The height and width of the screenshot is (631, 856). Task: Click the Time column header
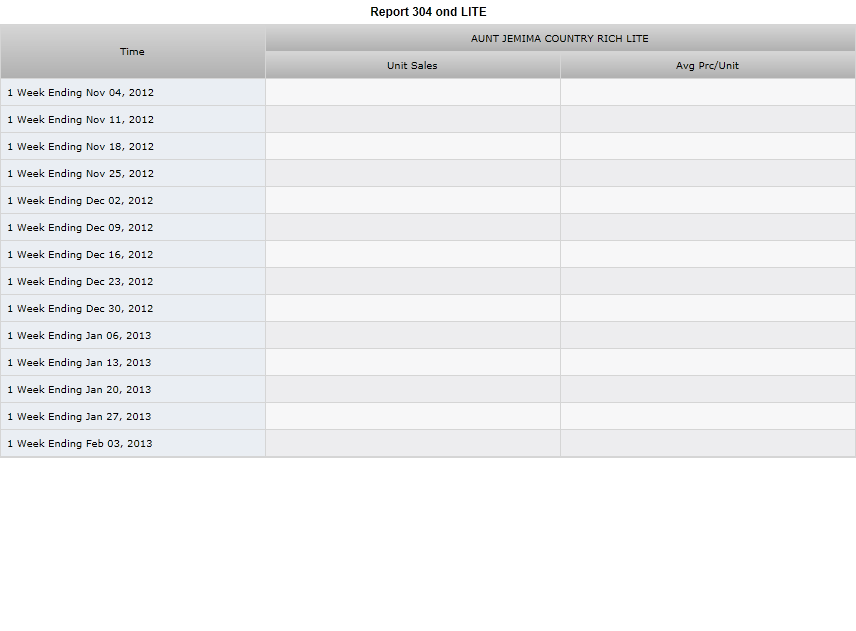point(133,51)
